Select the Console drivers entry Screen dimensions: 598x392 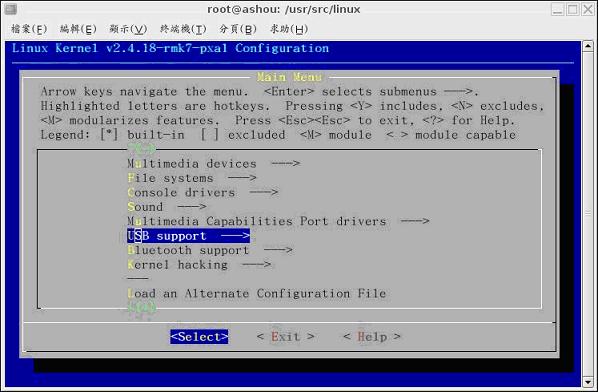pos(203,193)
